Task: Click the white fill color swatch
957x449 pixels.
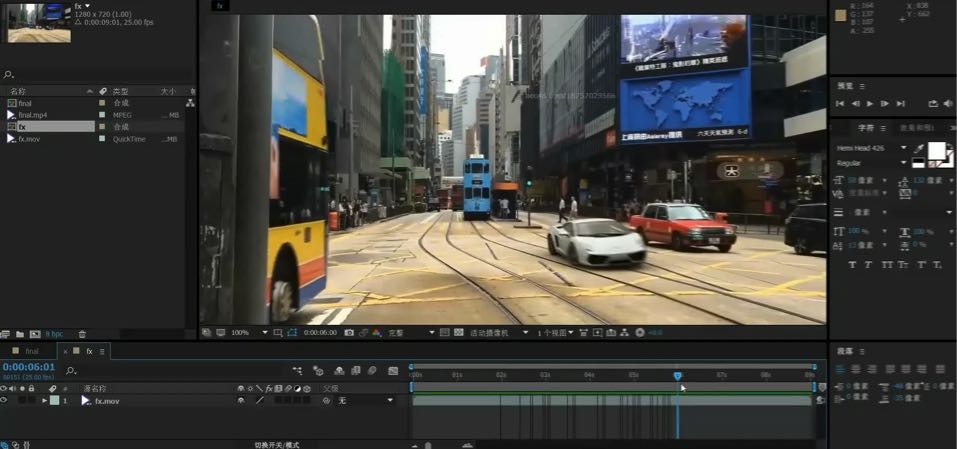Action: 937,150
